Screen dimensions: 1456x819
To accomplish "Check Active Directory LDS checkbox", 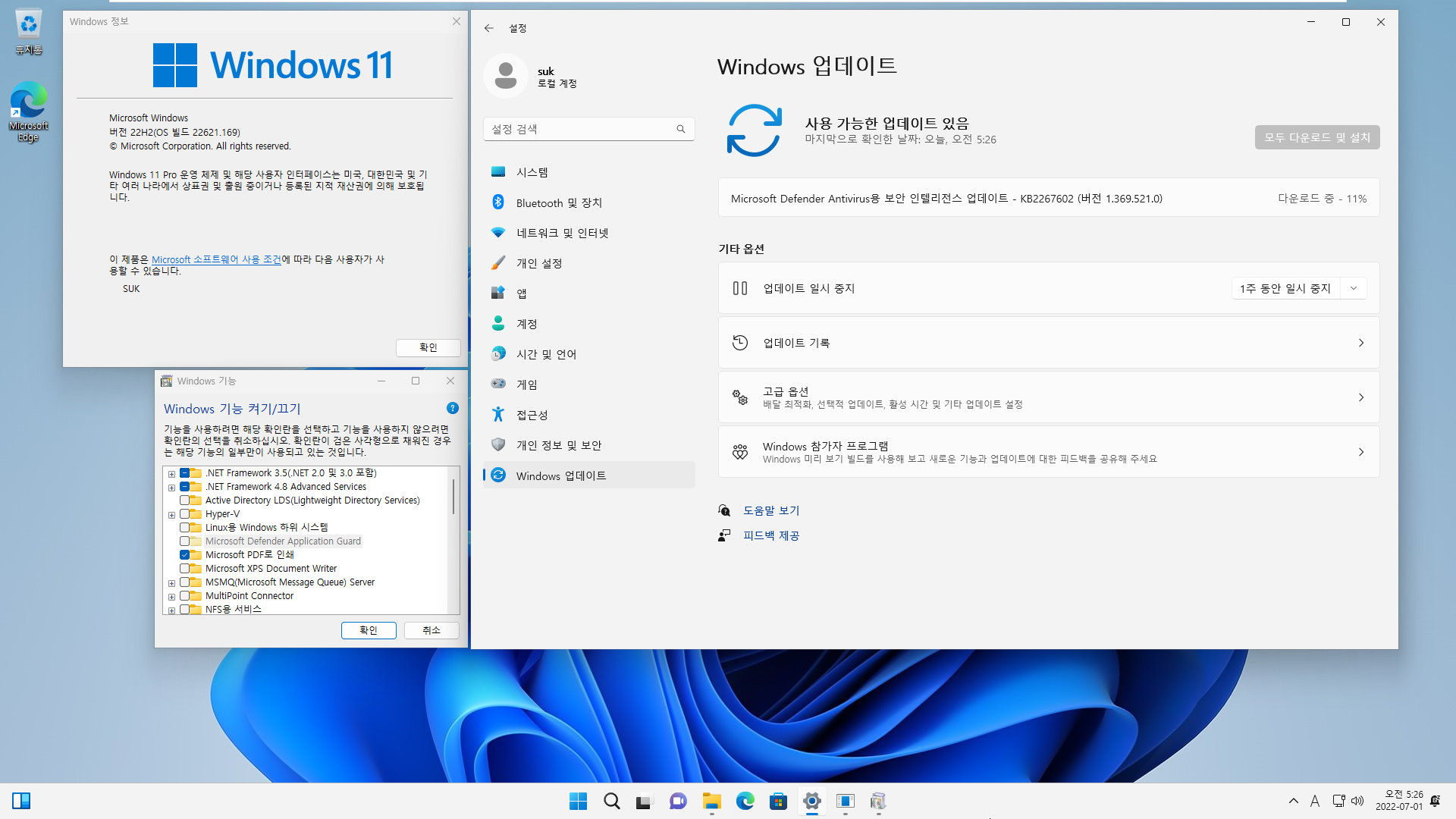I will [x=184, y=500].
